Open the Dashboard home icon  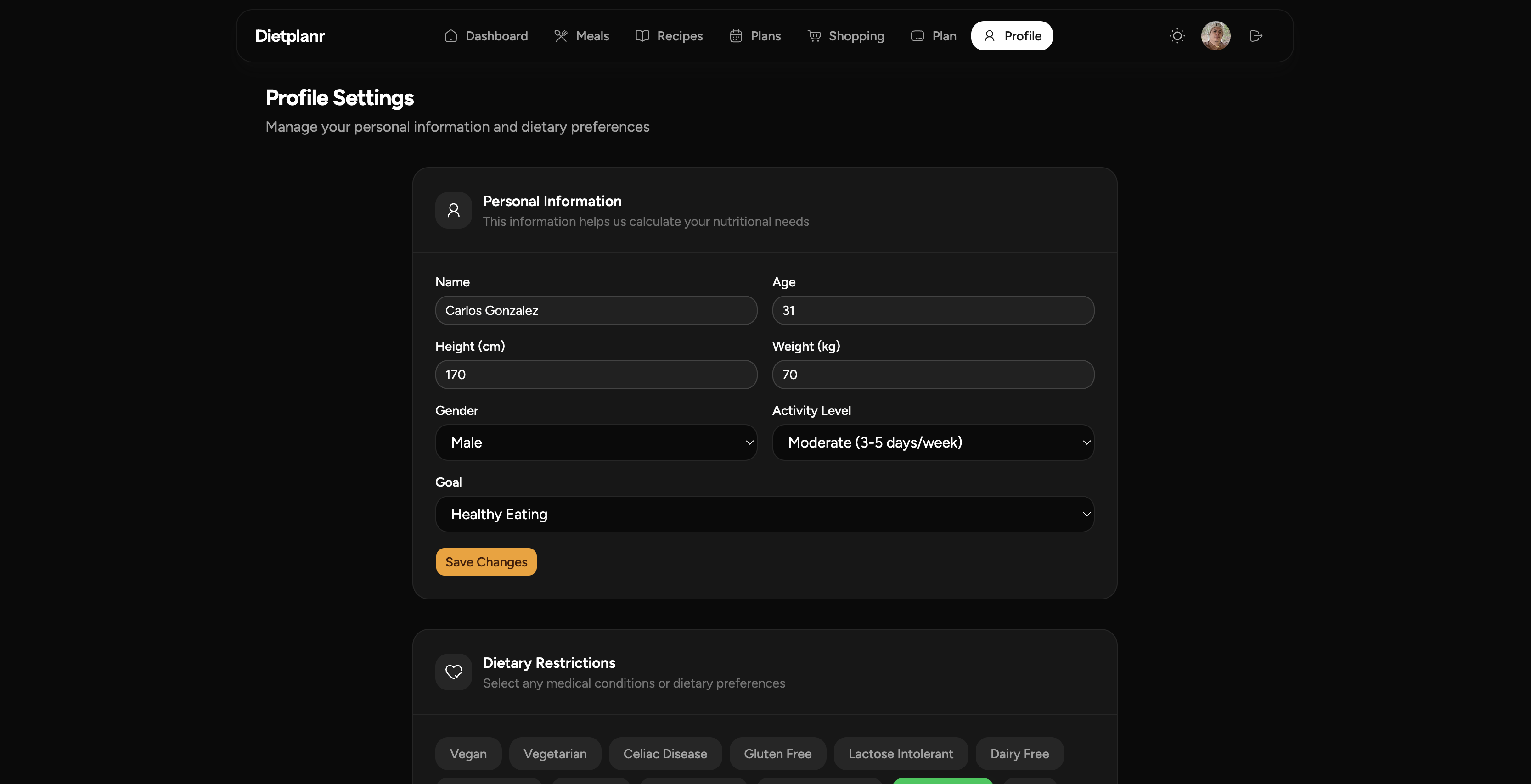(x=450, y=36)
